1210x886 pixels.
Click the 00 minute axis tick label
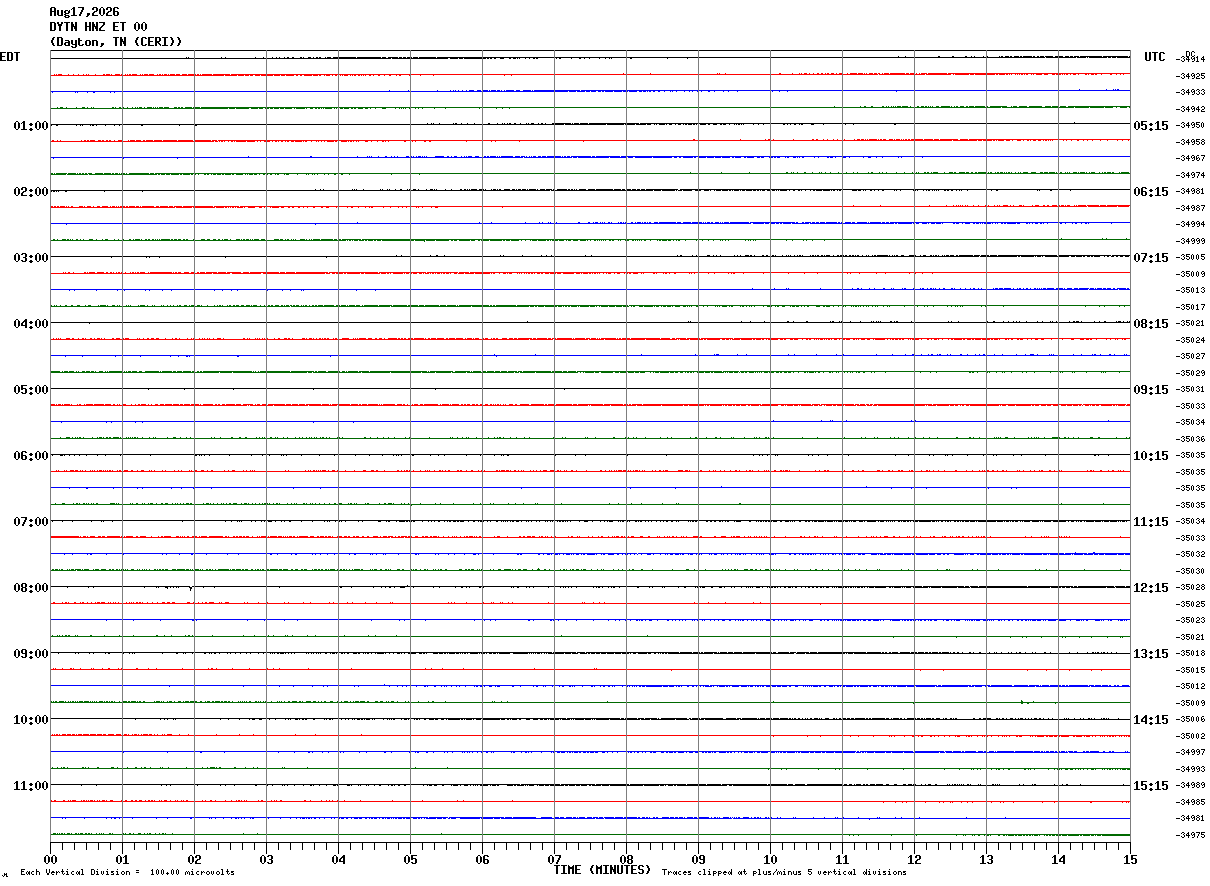point(51,859)
